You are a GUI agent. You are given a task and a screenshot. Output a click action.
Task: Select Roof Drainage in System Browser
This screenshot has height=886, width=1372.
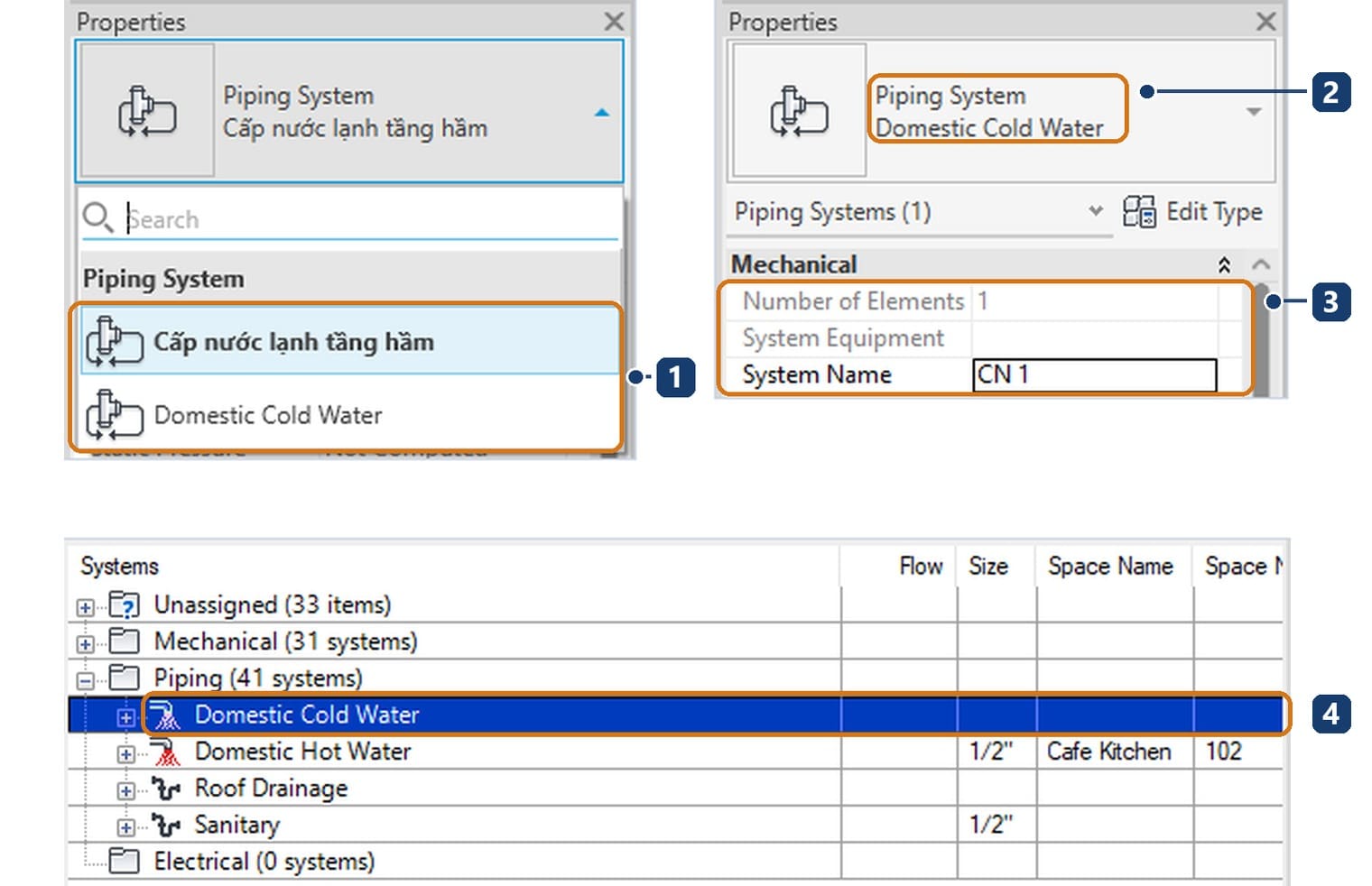click(x=272, y=789)
